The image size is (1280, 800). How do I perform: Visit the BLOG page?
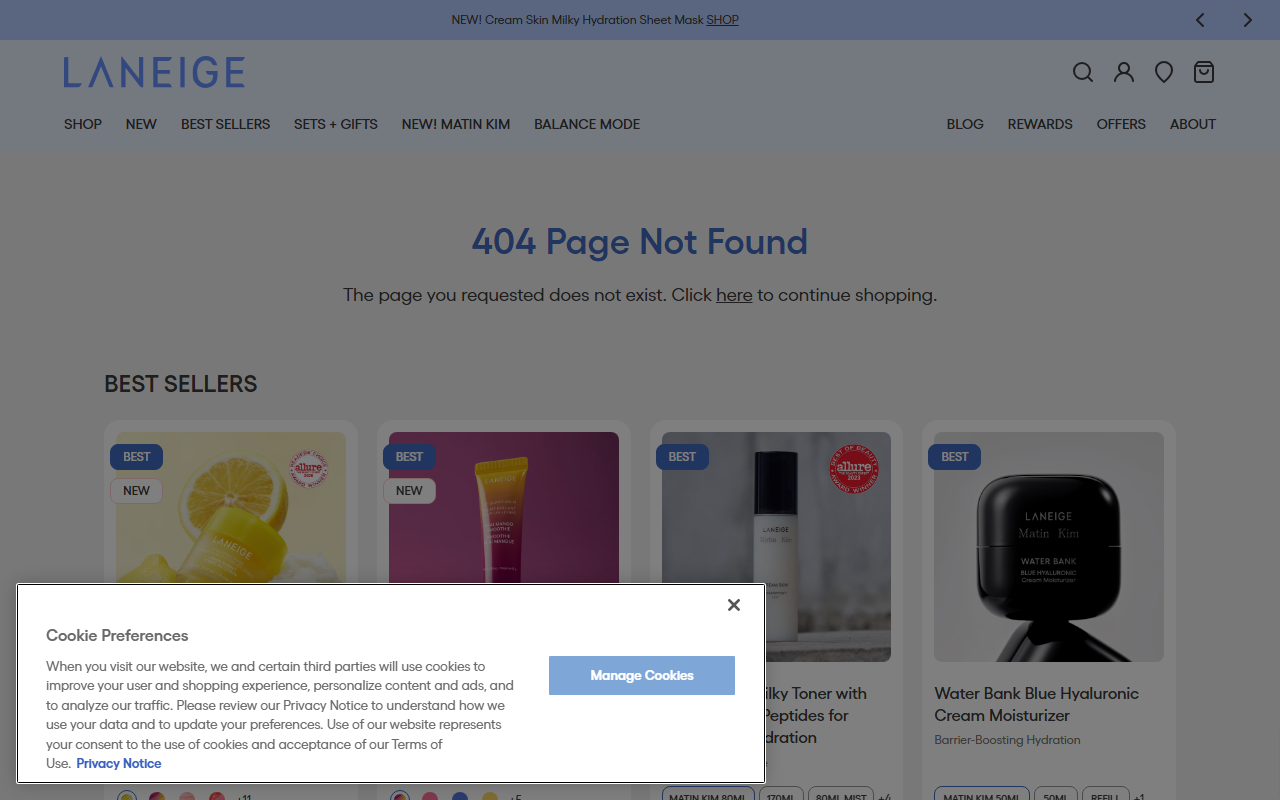click(x=965, y=124)
